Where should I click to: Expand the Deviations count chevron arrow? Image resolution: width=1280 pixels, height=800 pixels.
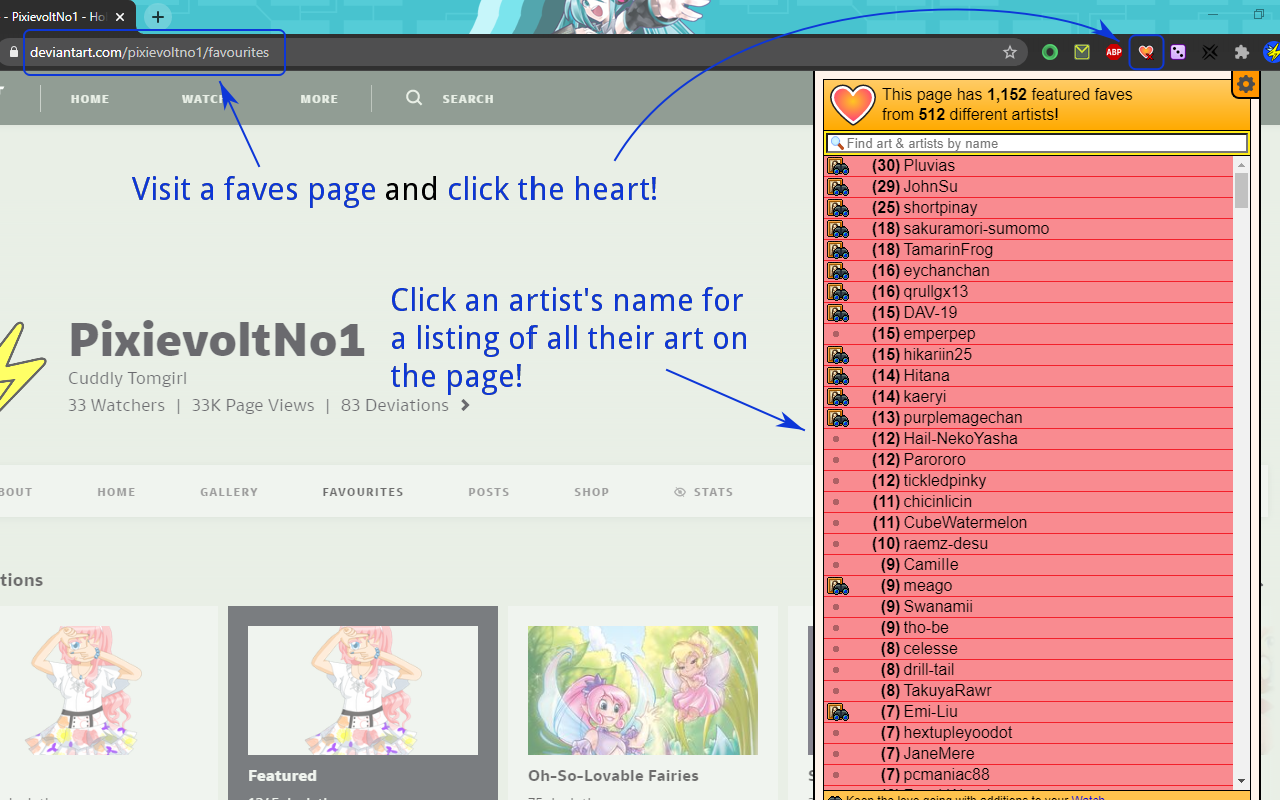click(465, 406)
